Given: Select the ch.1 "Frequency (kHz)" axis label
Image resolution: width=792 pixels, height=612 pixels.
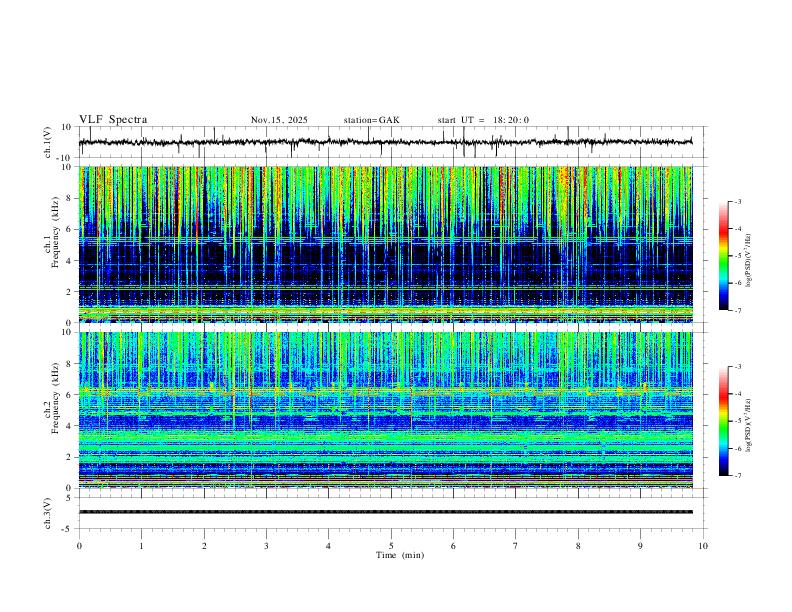Looking at the screenshot, I should click(55, 232).
